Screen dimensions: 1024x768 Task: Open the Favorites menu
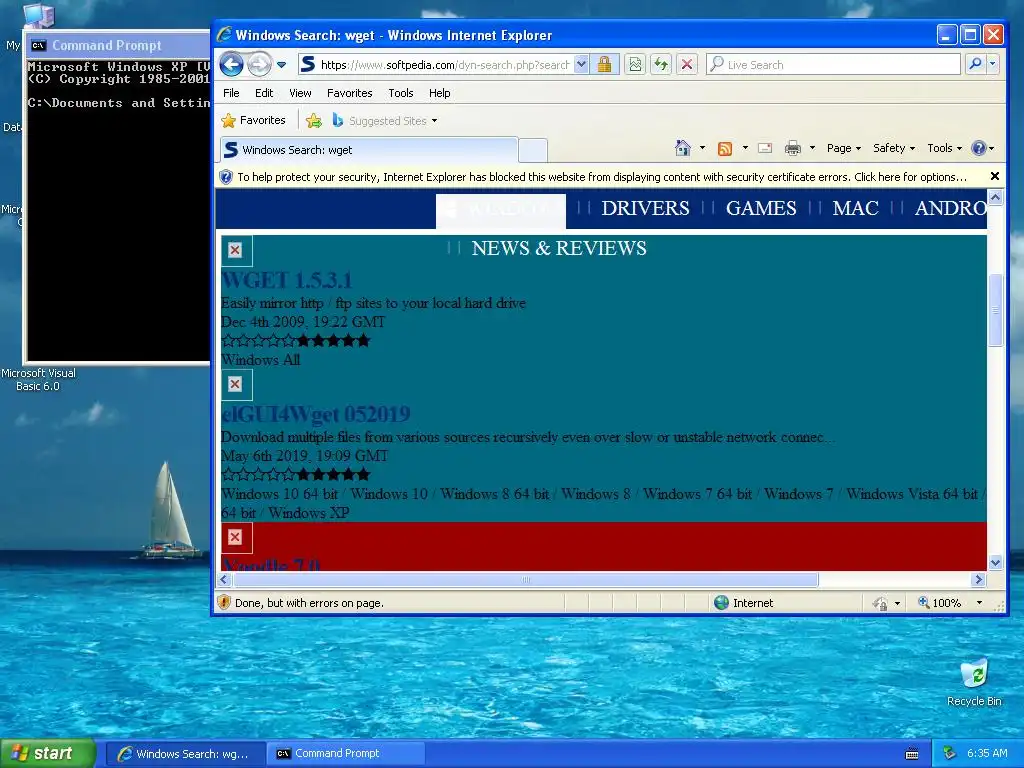tap(349, 93)
